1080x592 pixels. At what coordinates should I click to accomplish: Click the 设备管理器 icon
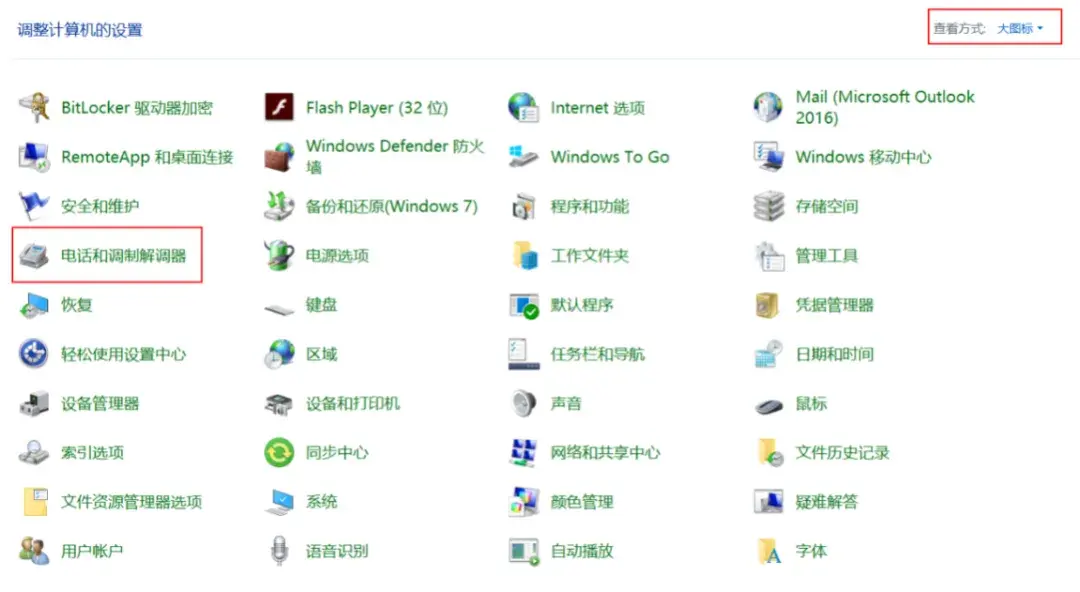click(34, 403)
